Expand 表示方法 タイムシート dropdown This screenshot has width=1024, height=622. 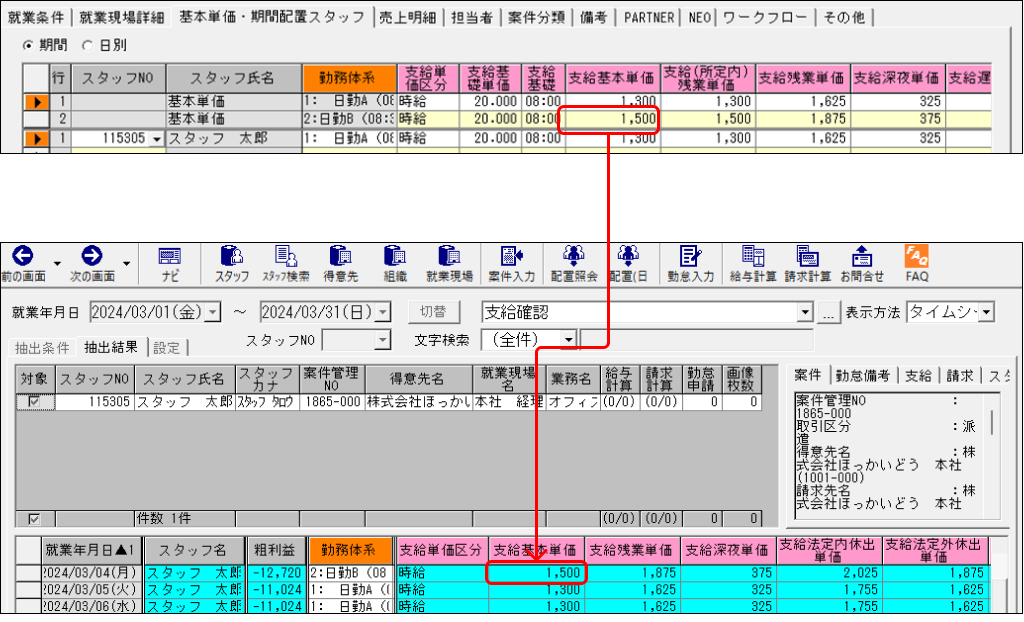(x=987, y=312)
